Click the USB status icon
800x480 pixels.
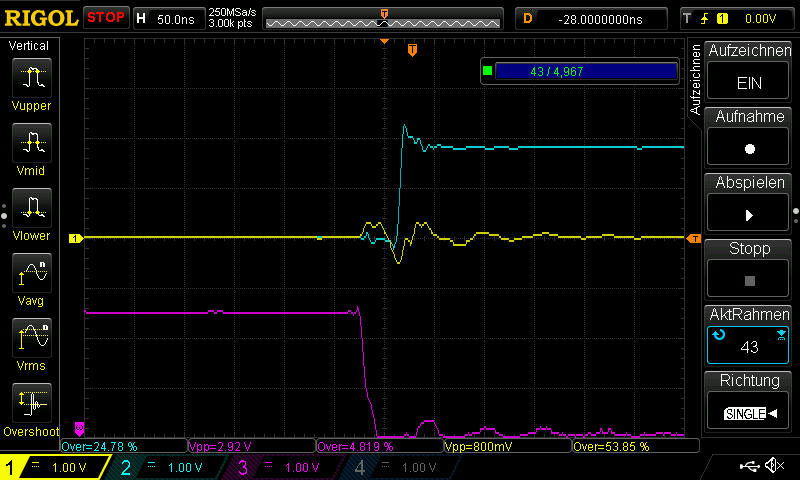tap(750, 466)
